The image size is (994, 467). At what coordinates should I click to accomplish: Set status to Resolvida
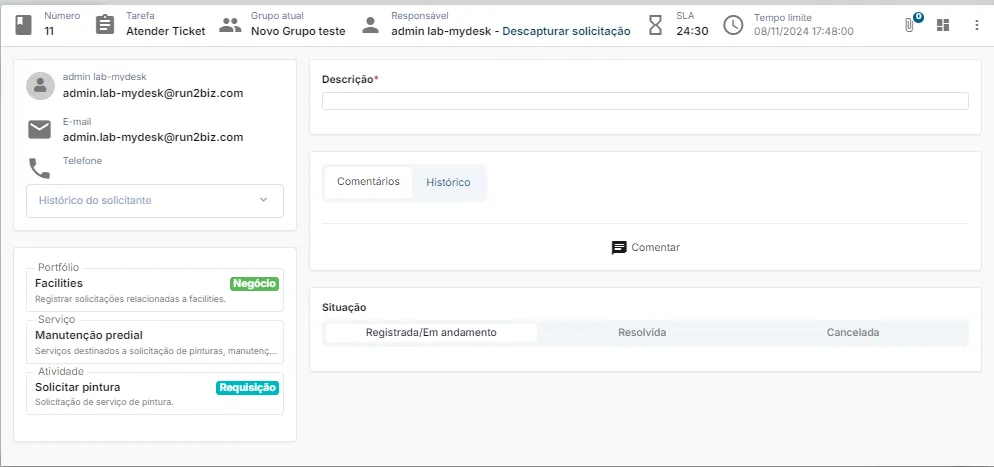coord(642,333)
